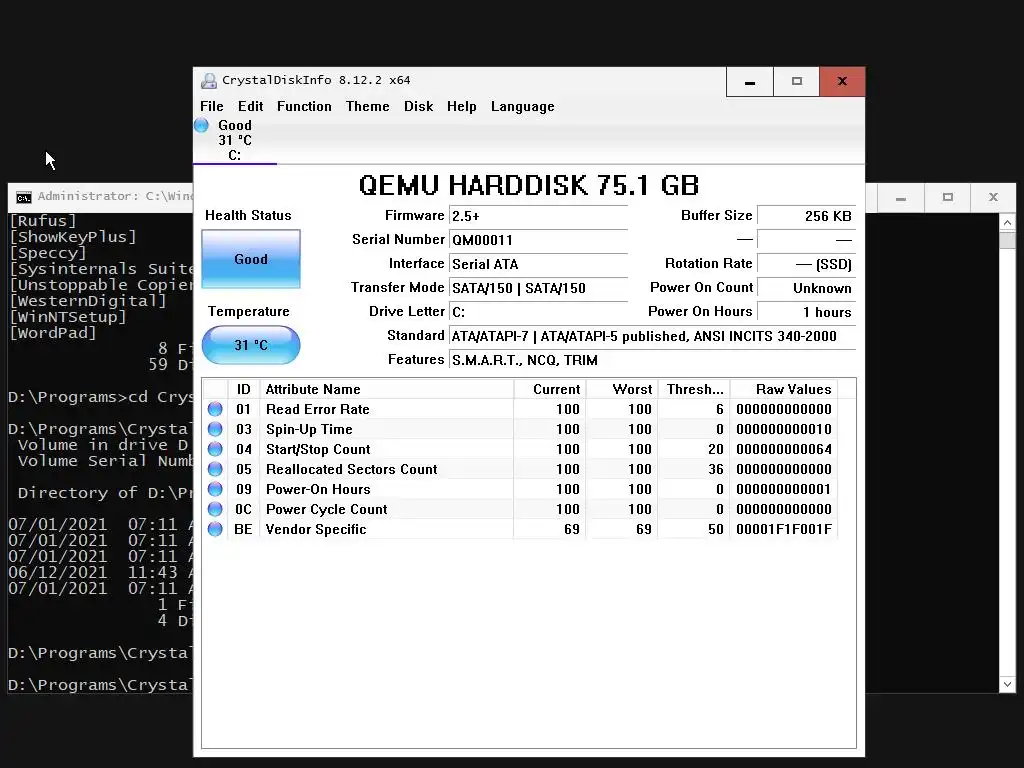Click the Thresh... column header
This screenshot has height=768, width=1024.
(694, 389)
